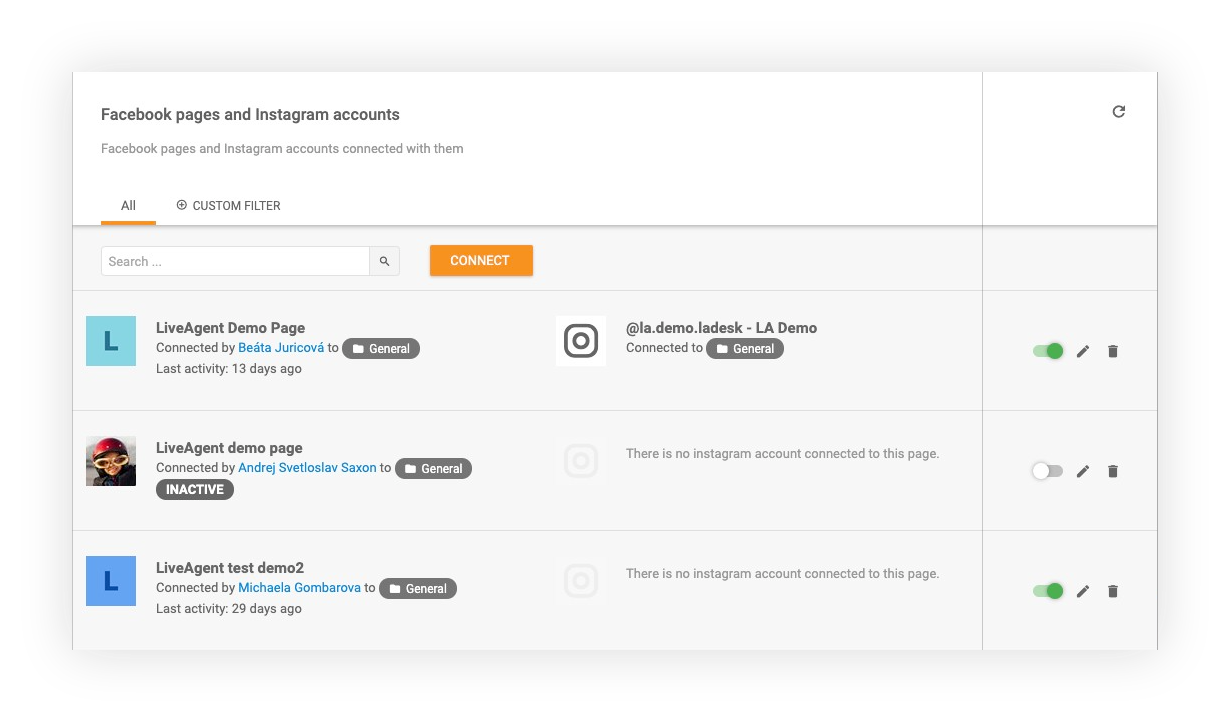The width and height of the screenshot is (1230, 722).
Task: Click trash icon for inactive LiveAgent demo page
Action: 1113,471
